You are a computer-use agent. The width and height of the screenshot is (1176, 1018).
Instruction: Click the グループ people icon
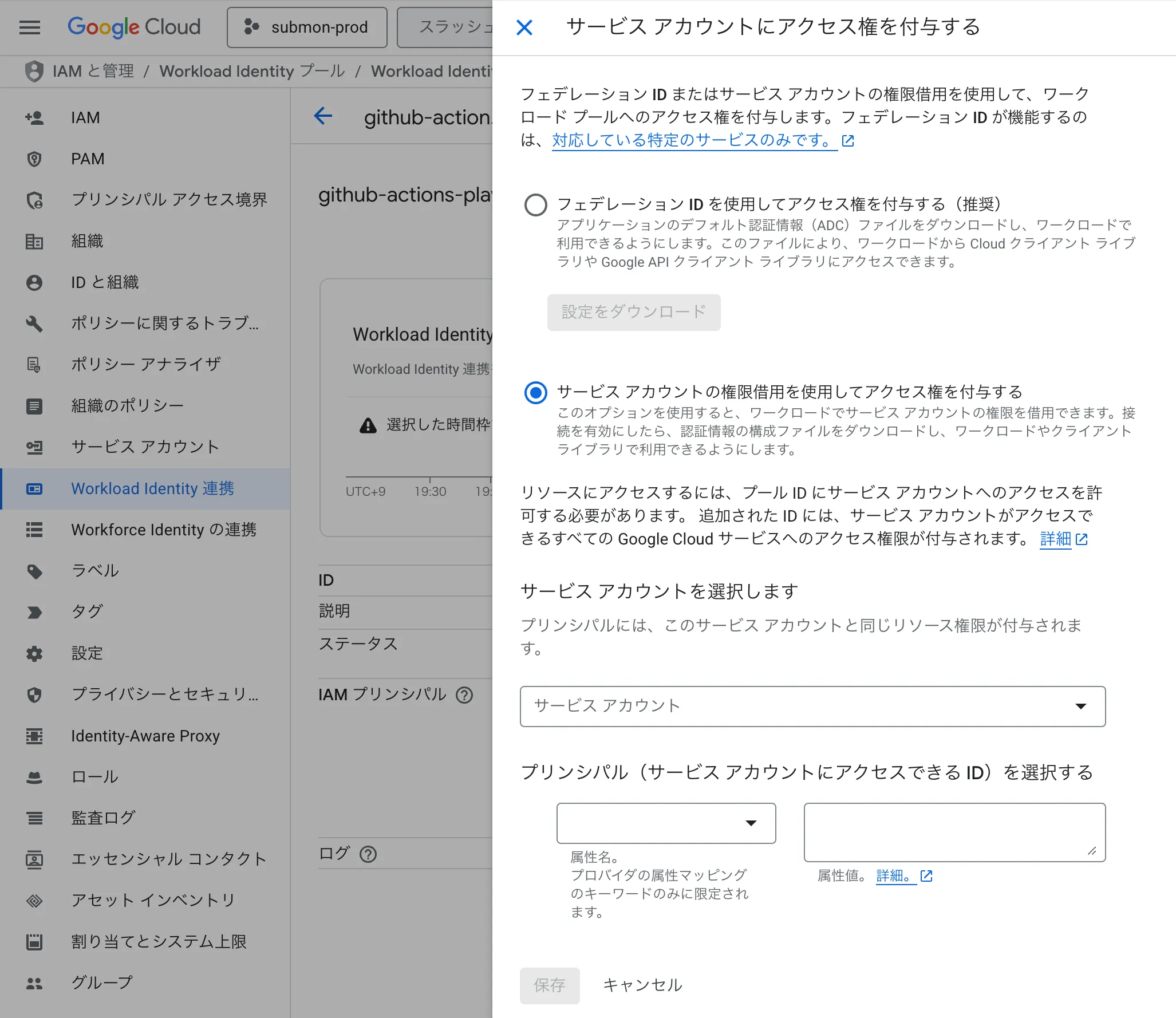tap(34, 983)
